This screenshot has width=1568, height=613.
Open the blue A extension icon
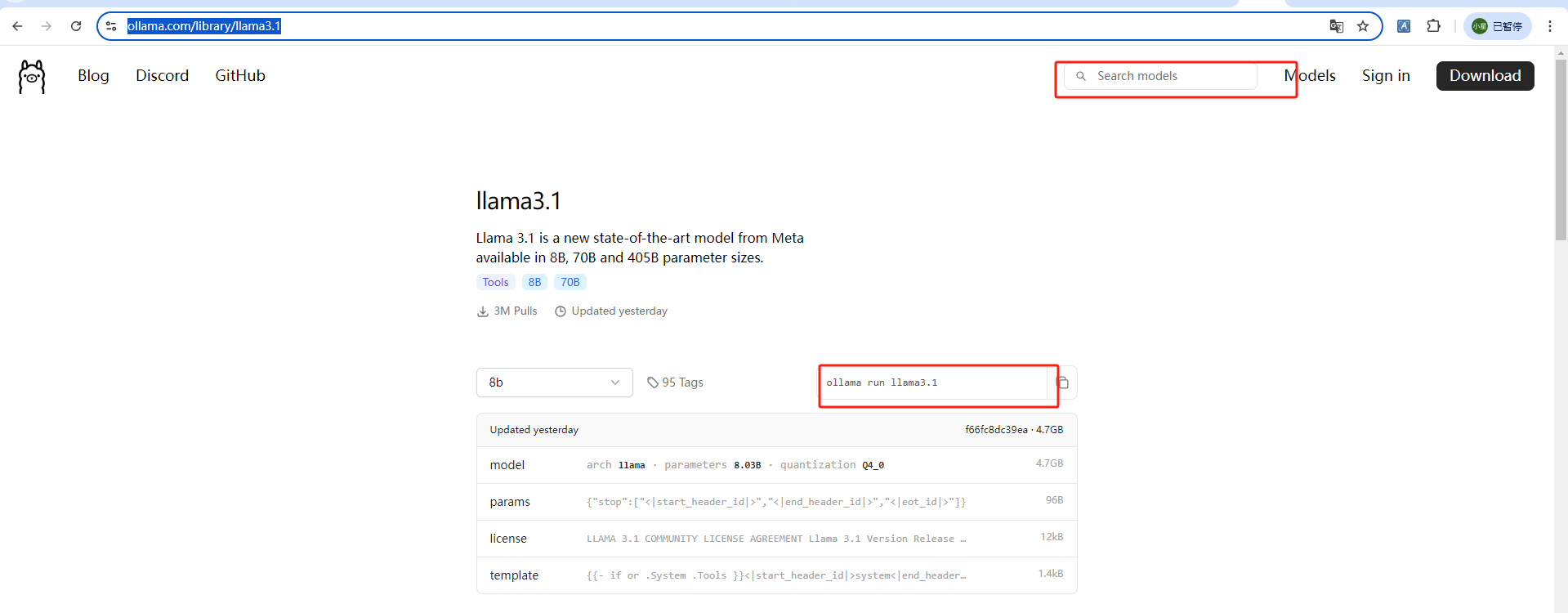click(x=1404, y=26)
